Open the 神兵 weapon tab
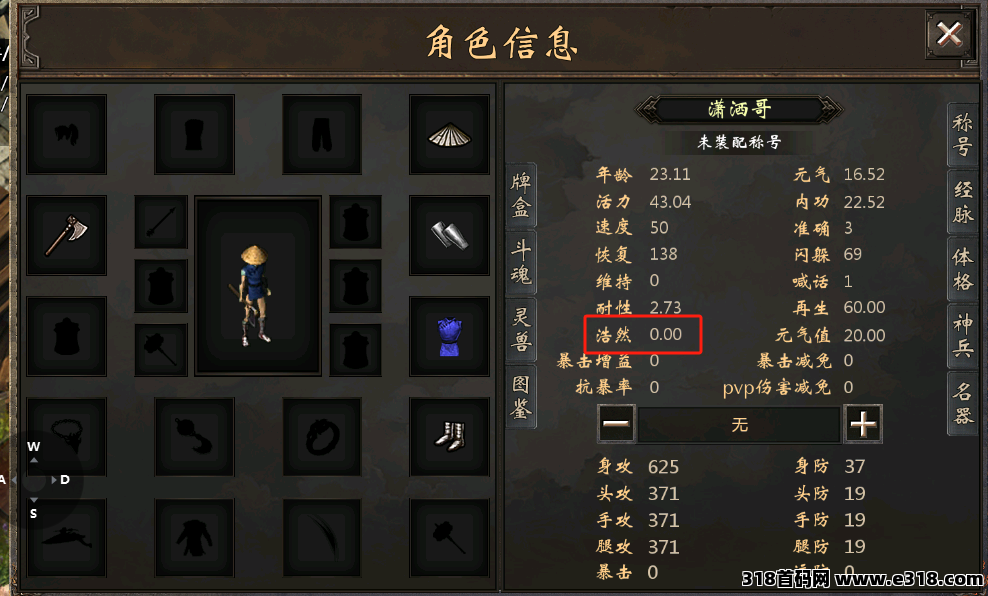988x596 pixels. click(x=962, y=336)
